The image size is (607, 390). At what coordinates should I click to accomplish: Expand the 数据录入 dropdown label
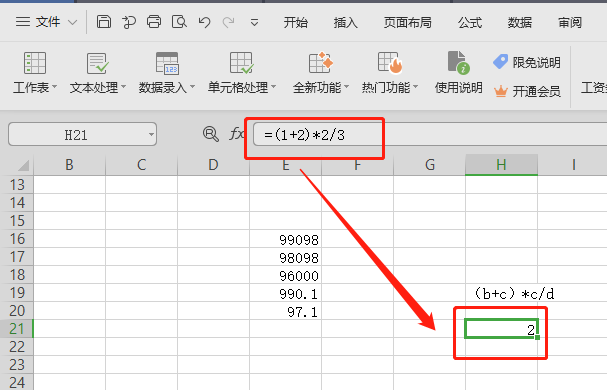[167, 88]
